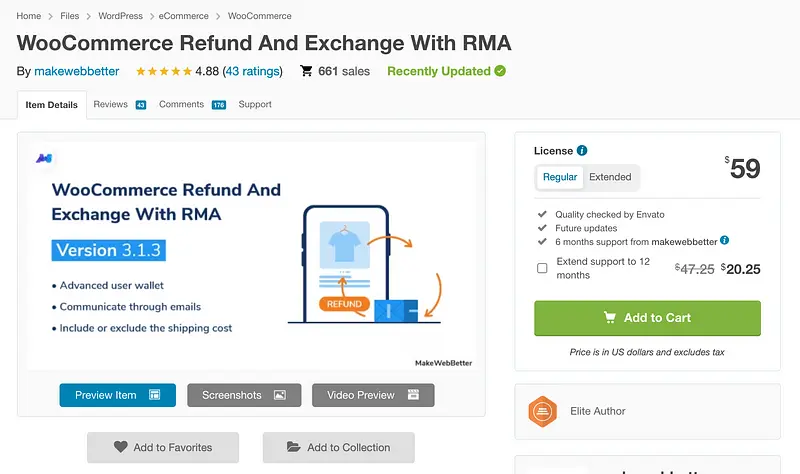Click the Recently Updated checkmark icon

(x=500, y=71)
